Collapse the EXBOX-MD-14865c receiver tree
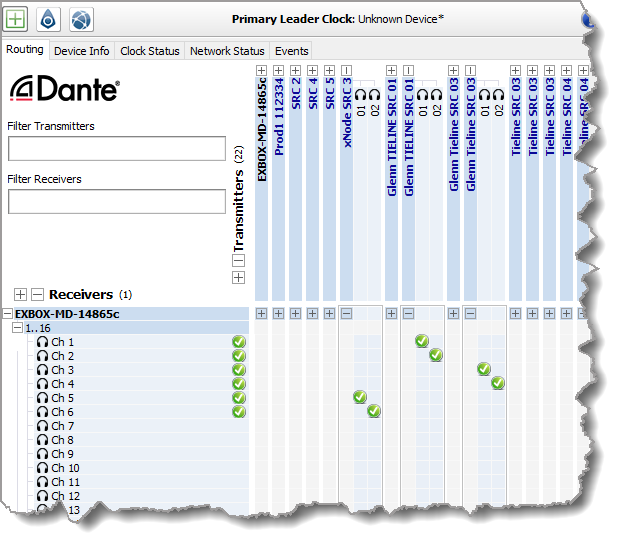630x551 pixels. pyautogui.click(x=7, y=314)
